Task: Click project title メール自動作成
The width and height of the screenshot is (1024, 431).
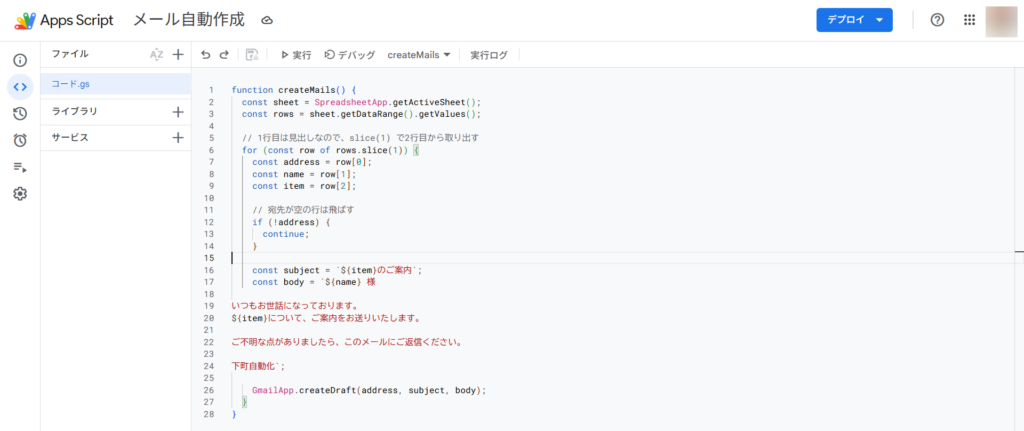Action: (189, 20)
